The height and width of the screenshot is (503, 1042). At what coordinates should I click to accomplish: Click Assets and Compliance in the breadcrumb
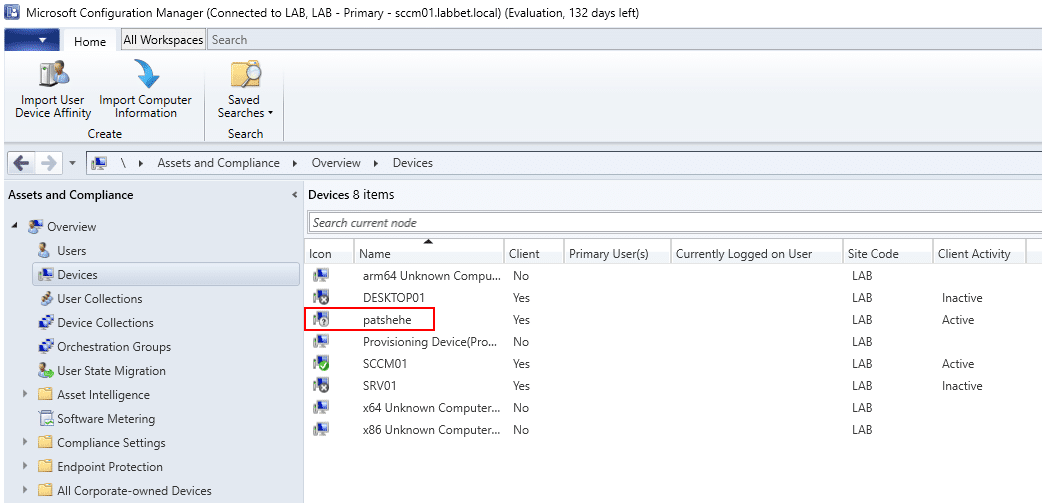pyautogui.click(x=218, y=163)
